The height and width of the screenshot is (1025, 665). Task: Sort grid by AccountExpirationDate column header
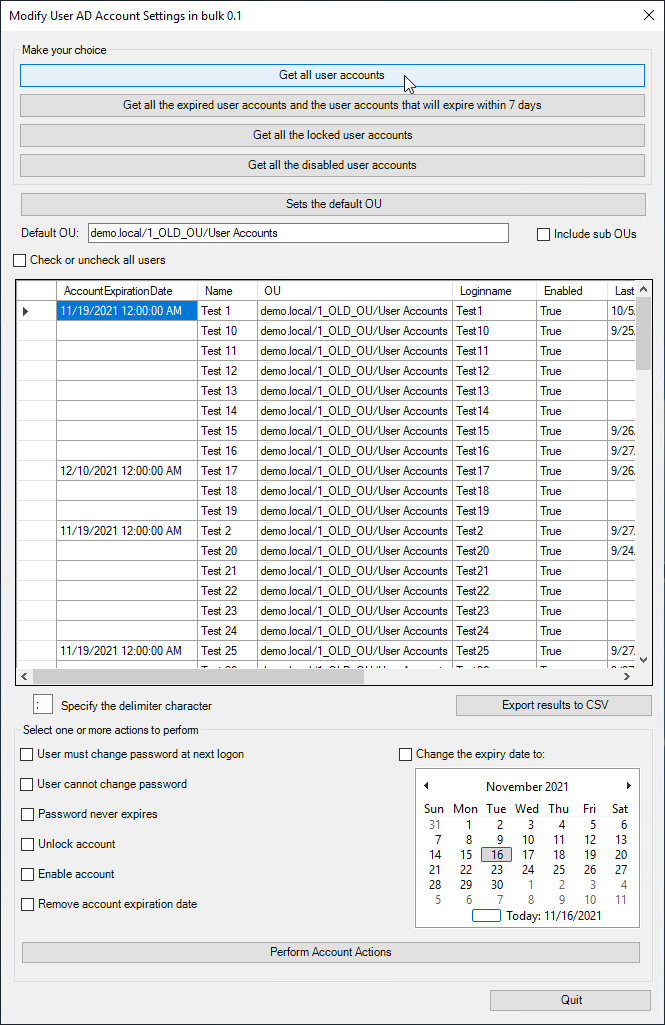pyautogui.click(x=126, y=291)
